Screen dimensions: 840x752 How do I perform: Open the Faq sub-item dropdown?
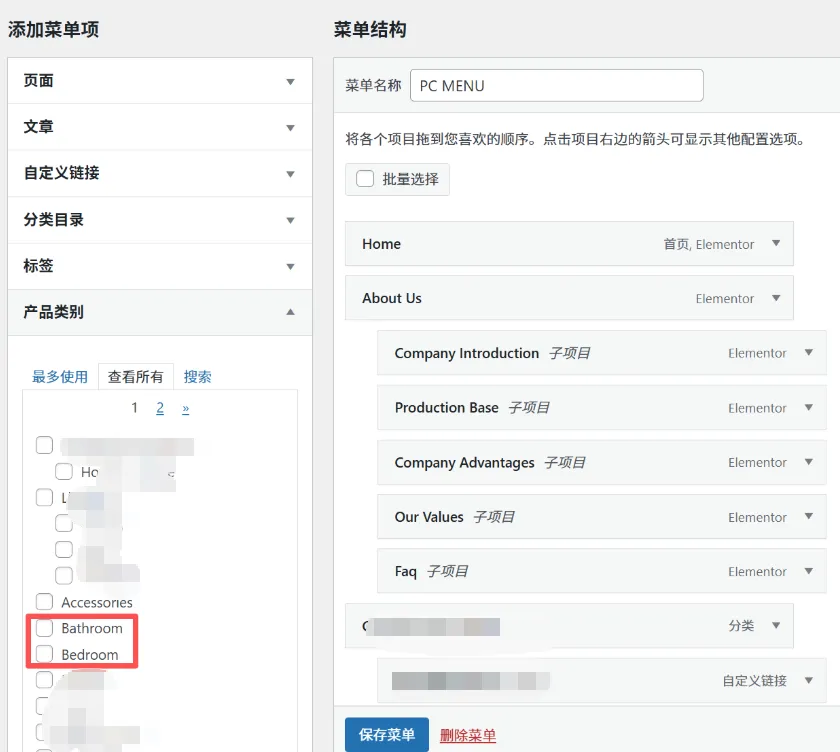[809, 571]
